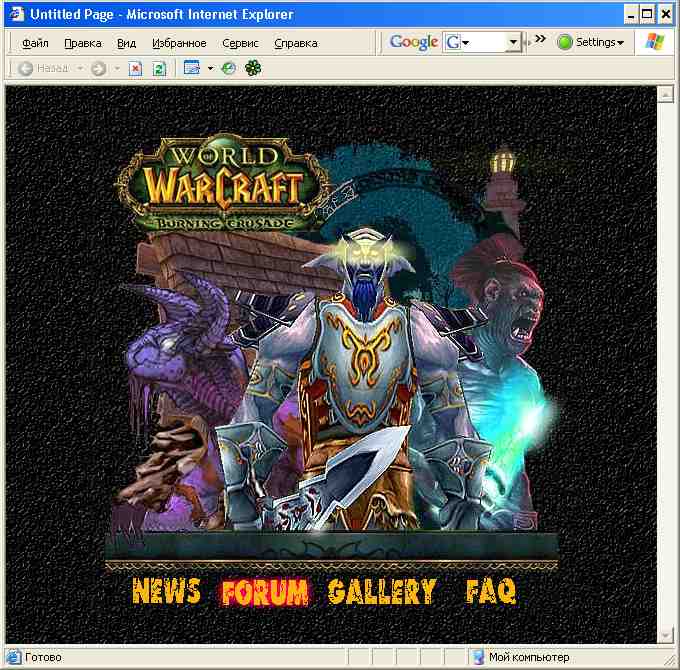680x670 pixels.
Task: Click the World of Warcraft logo
Action: point(223,184)
